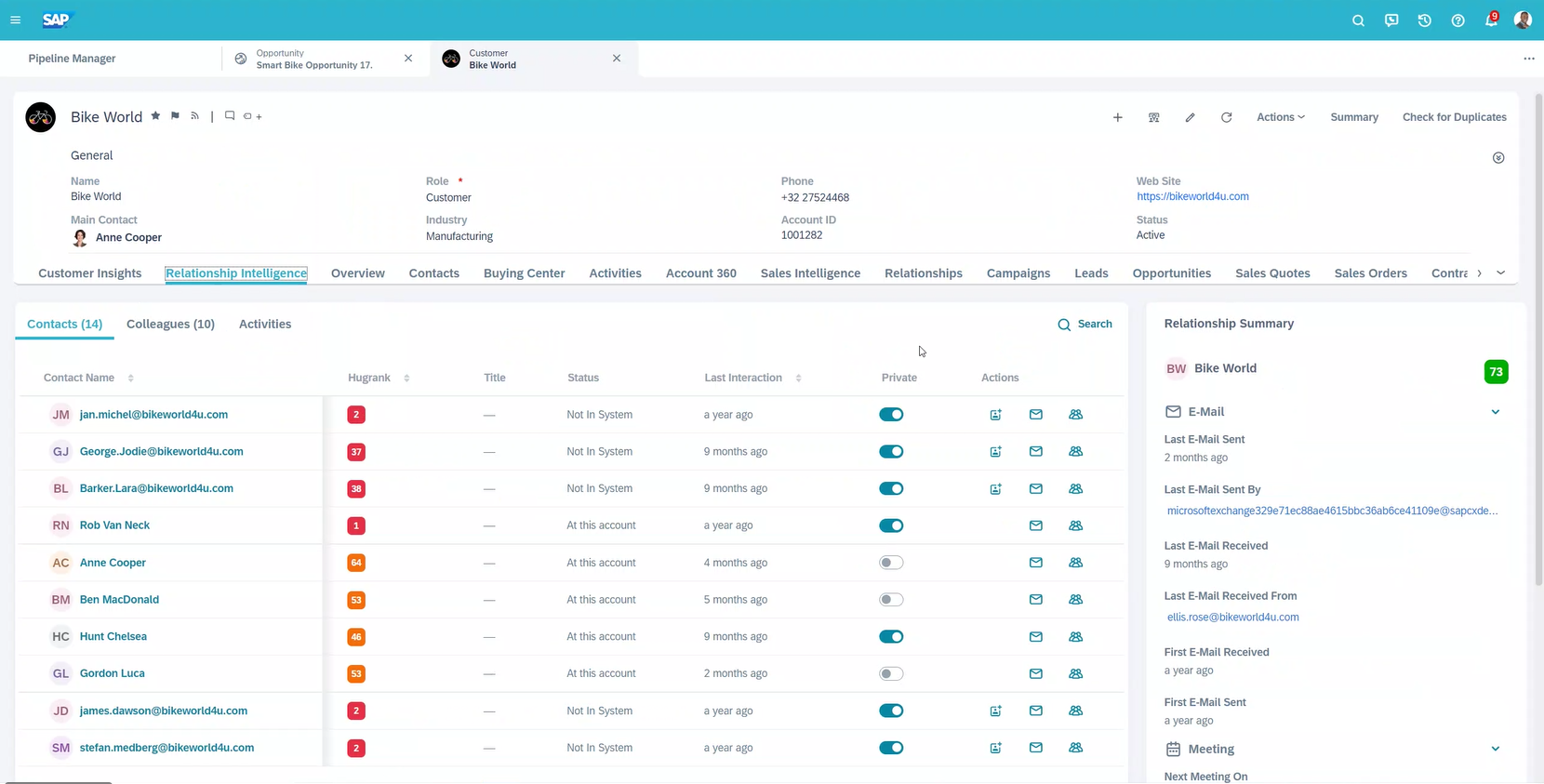Open ellis.rose@bikeworld4u.com link
Viewport: 1544px width, 784px height.
tap(1232, 617)
